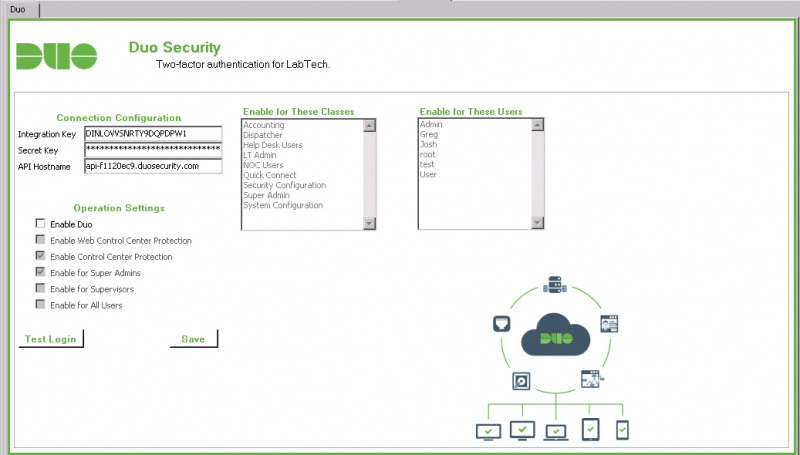The height and width of the screenshot is (455, 800).
Task: Toggle Enable for All Users checkbox
Action: pos(40,305)
